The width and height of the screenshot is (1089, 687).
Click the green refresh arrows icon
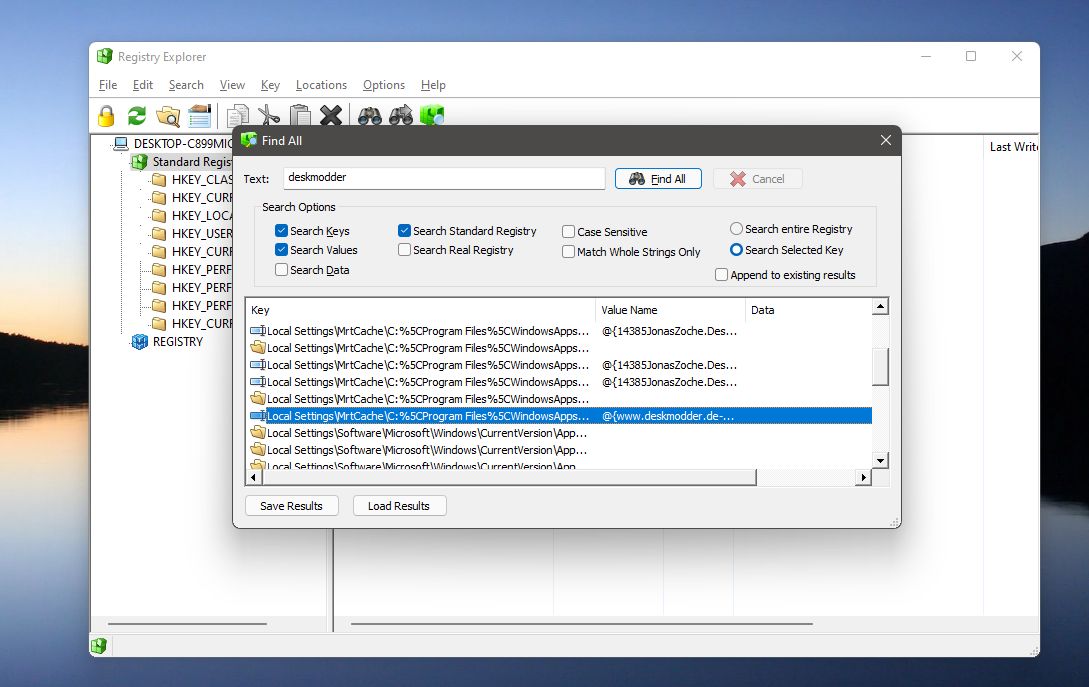point(137,116)
